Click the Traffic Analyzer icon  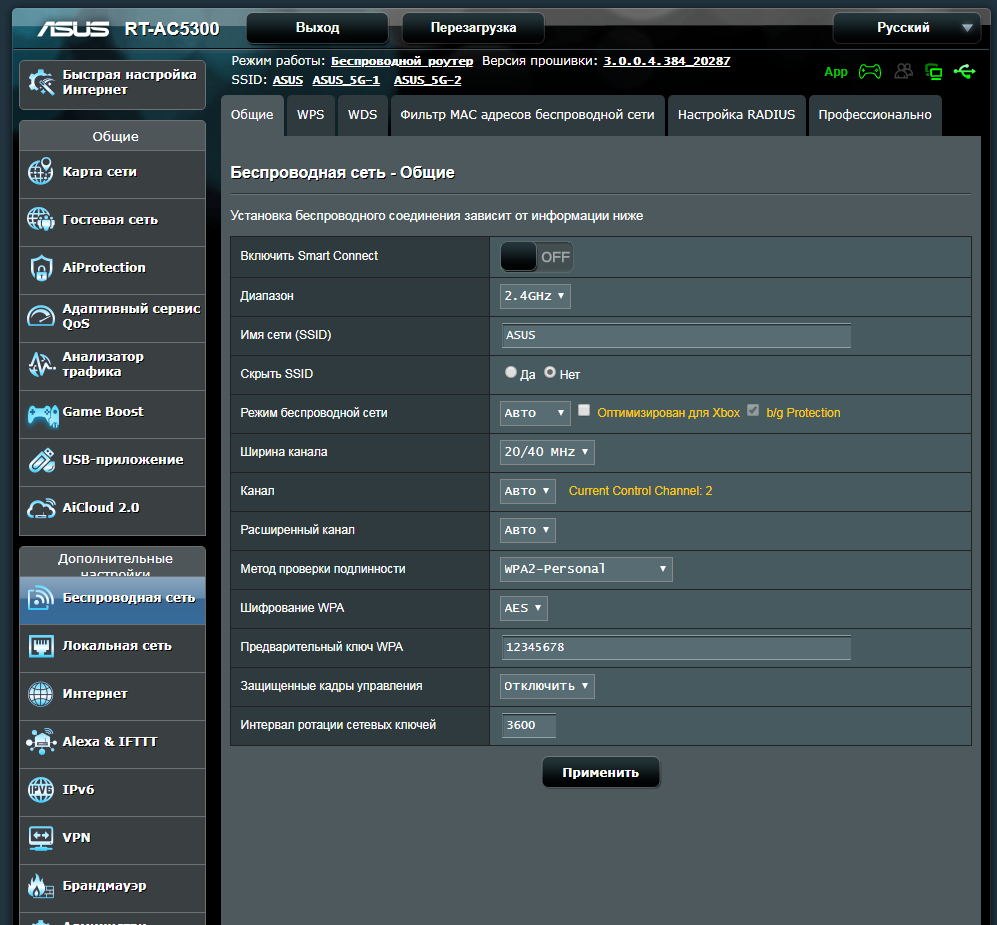pyautogui.click(x=41, y=364)
